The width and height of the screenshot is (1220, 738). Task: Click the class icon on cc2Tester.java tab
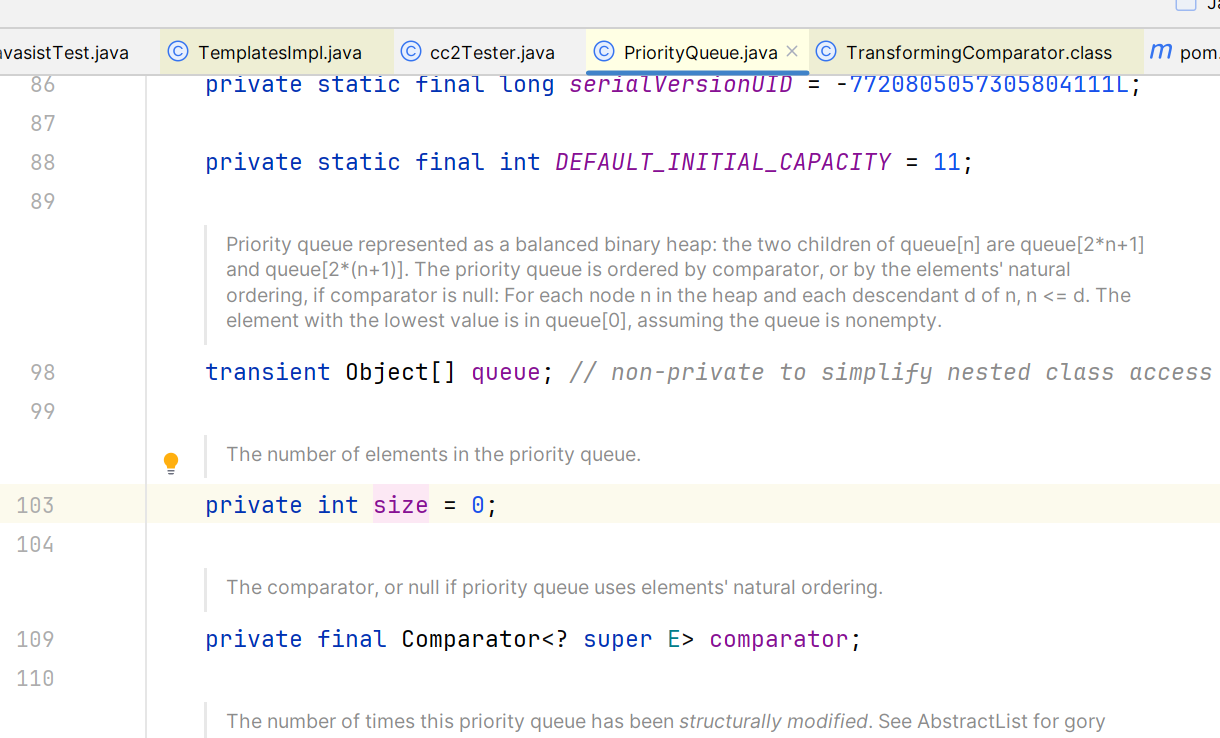tap(410, 52)
